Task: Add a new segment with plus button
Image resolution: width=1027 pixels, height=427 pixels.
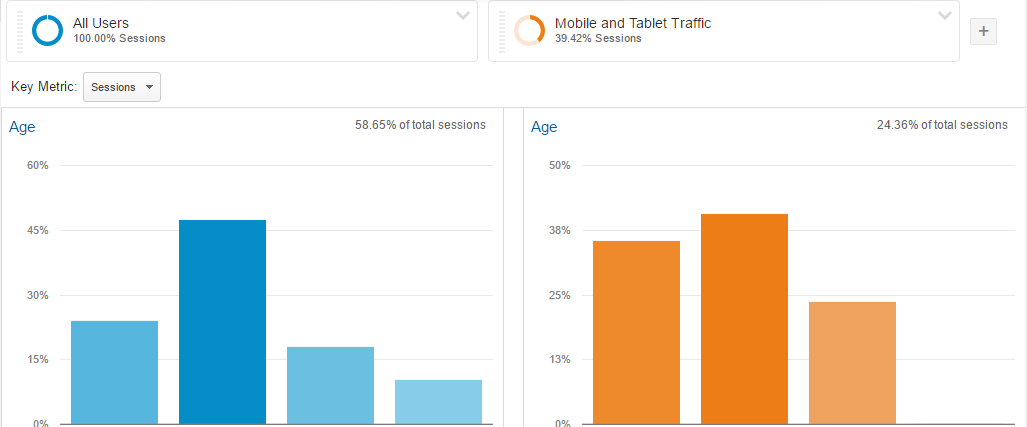Action: tap(983, 31)
